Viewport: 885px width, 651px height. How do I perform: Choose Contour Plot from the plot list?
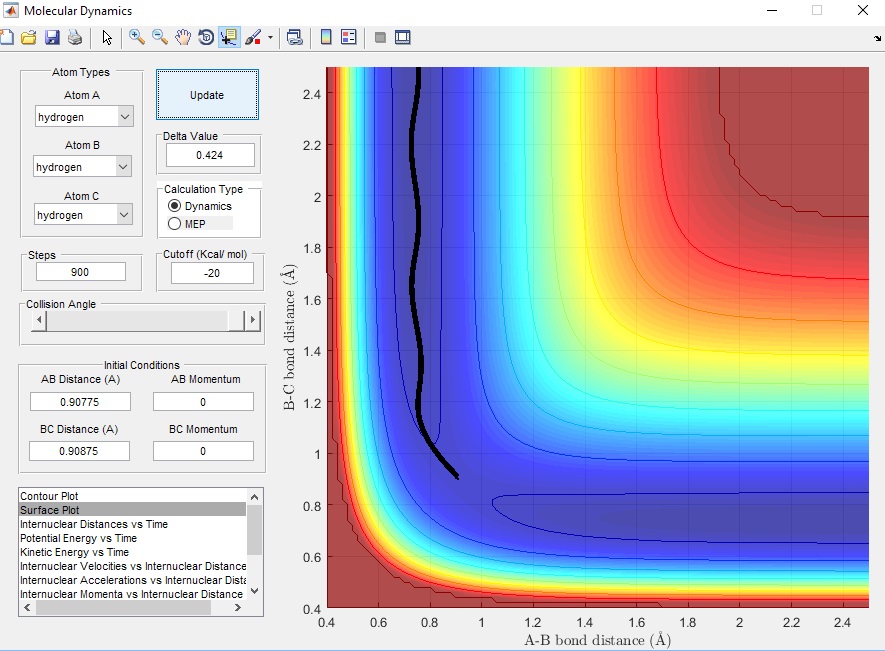click(x=50, y=496)
